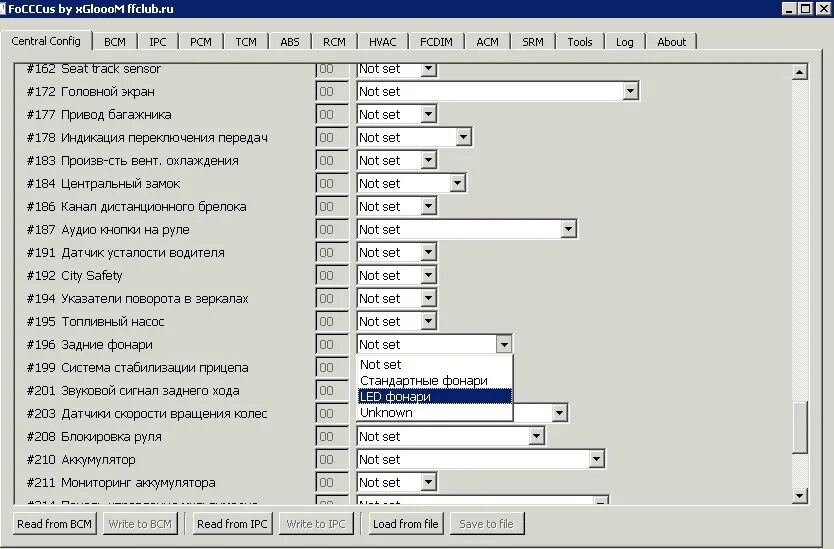Image resolution: width=834 pixels, height=549 pixels.
Task: Click Read from IPC button
Action: (x=232, y=524)
